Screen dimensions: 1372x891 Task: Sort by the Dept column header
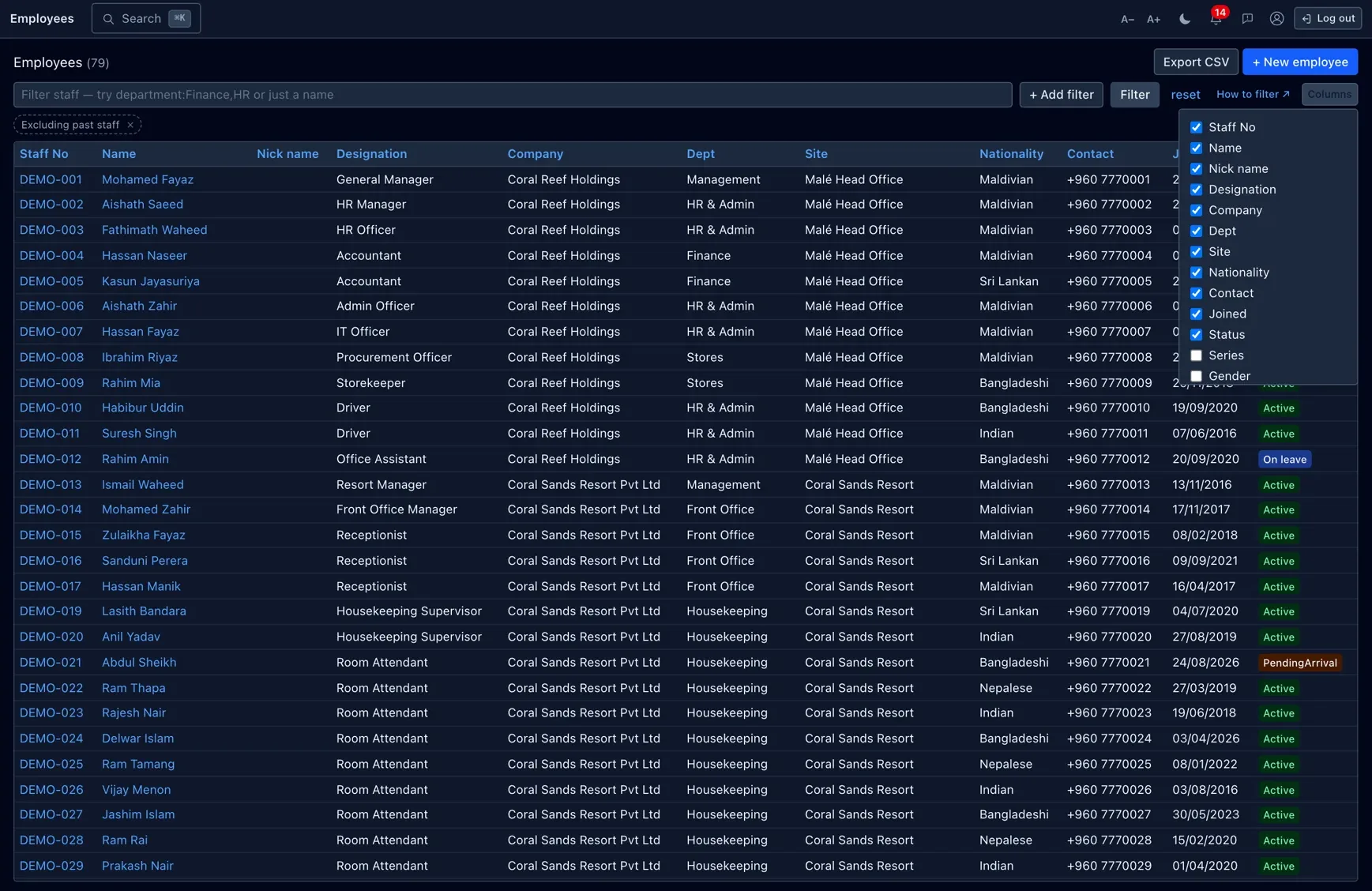pos(701,154)
